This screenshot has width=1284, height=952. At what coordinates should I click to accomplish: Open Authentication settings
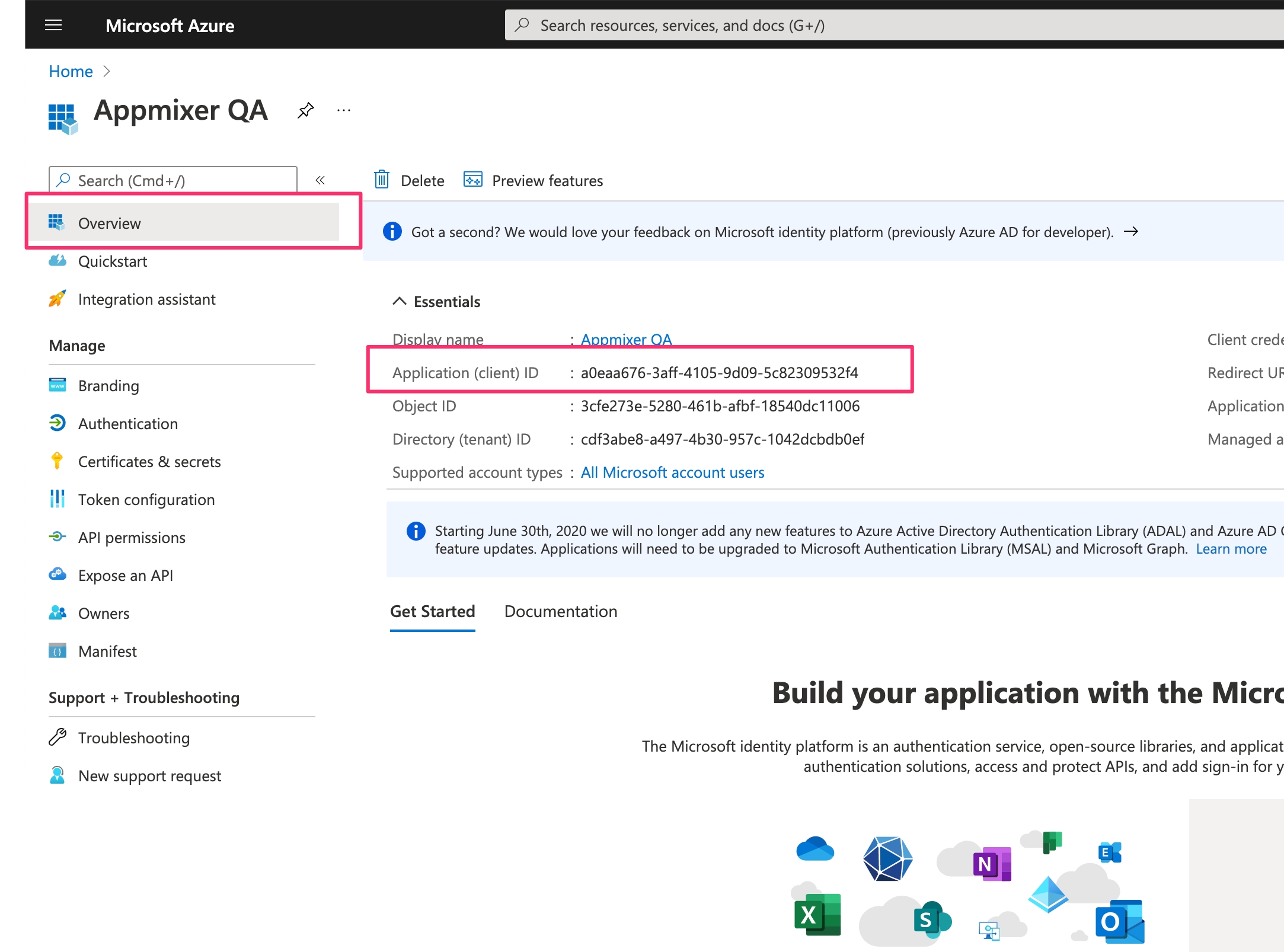click(x=128, y=424)
